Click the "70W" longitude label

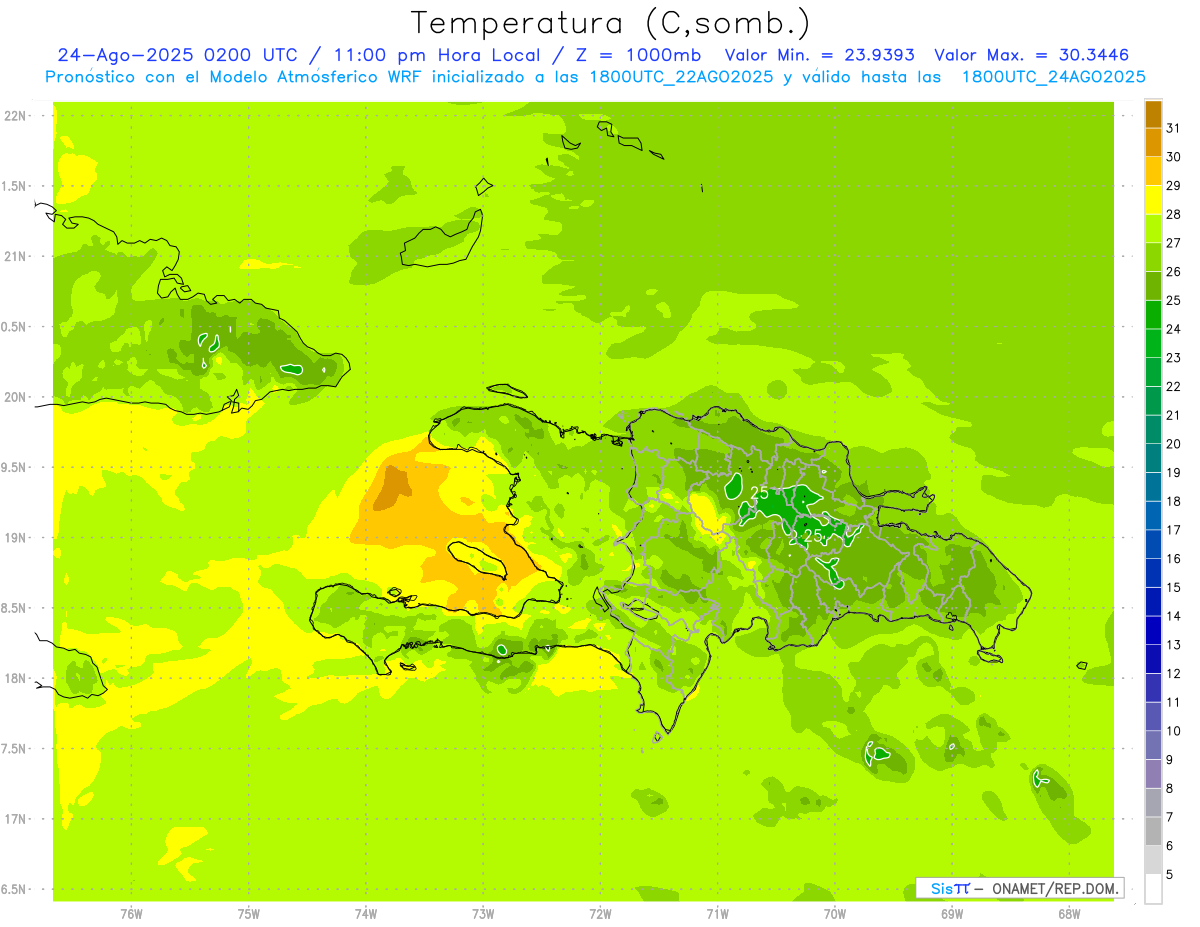point(835,913)
